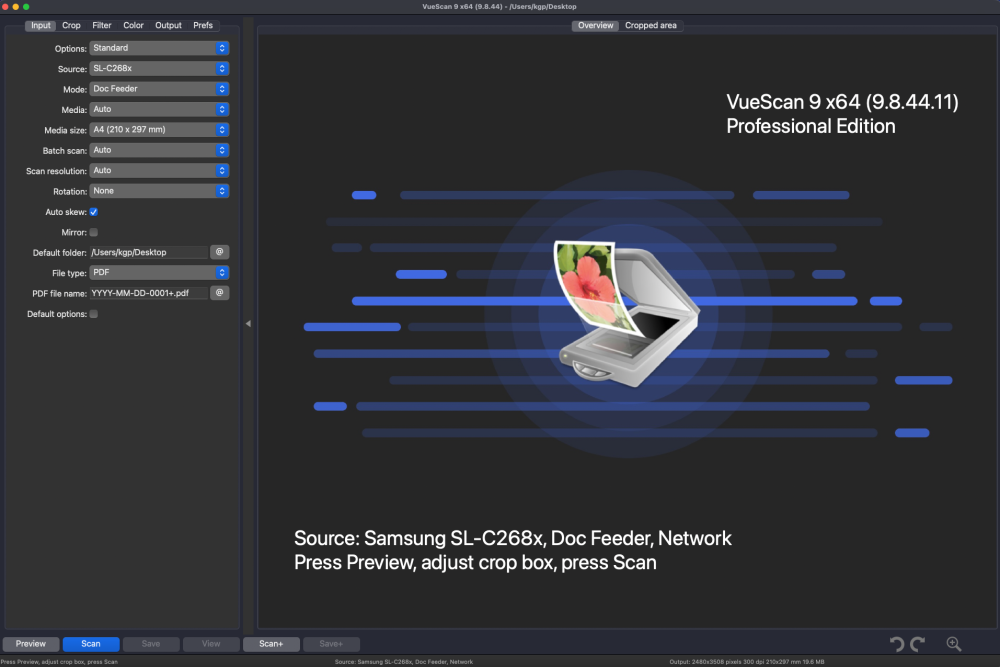Screen dimensions: 1000x667
Task: Open the Media dropdown
Action: point(159,109)
